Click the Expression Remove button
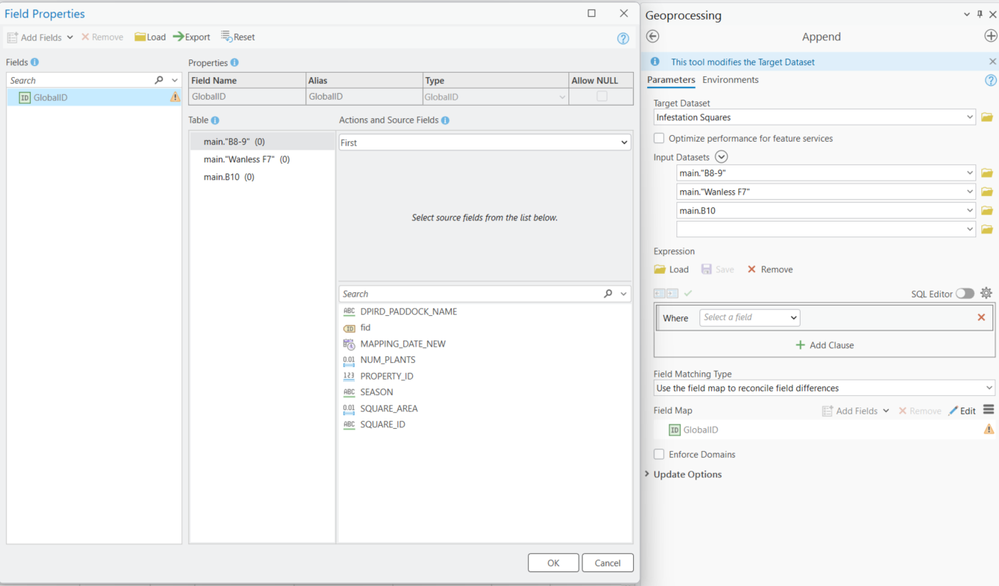 click(x=770, y=269)
